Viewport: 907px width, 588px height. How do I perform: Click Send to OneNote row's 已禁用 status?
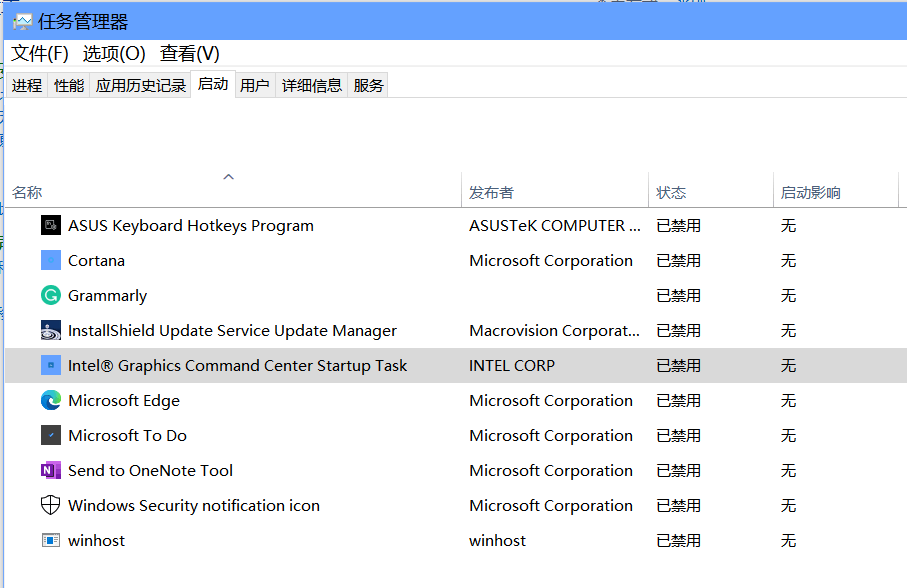point(679,471)
